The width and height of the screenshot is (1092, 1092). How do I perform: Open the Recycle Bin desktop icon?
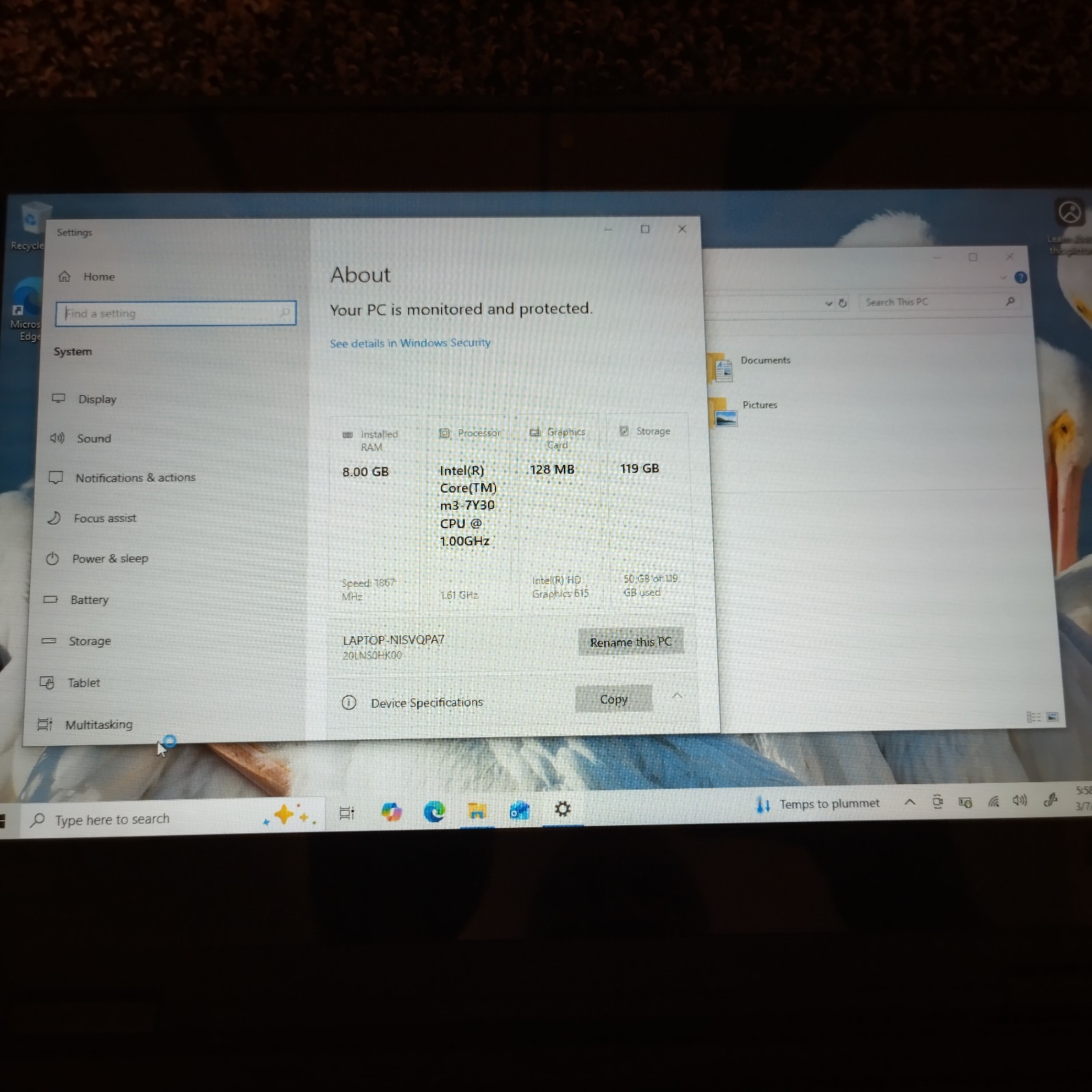tap(30, 227)
